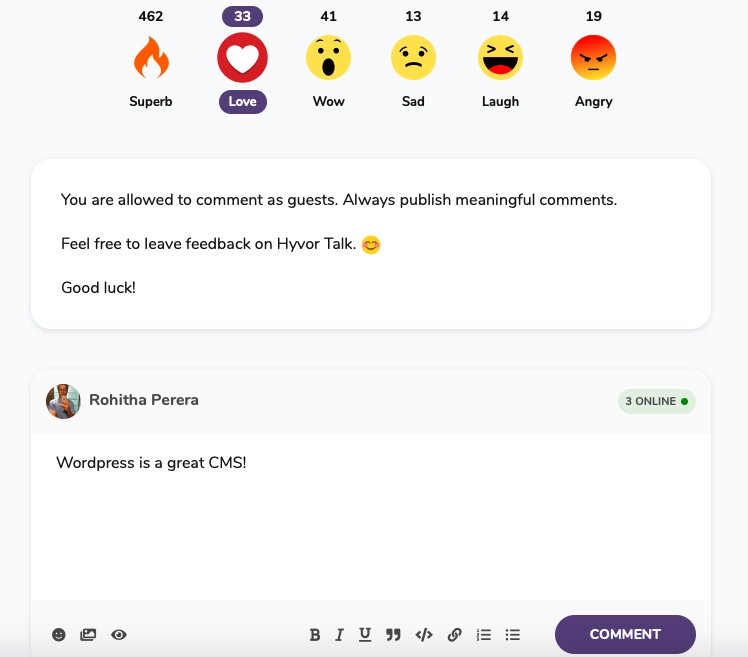The image size is (748, 657).
Task: Click inside the comment text editor
Action: point(371,517)
